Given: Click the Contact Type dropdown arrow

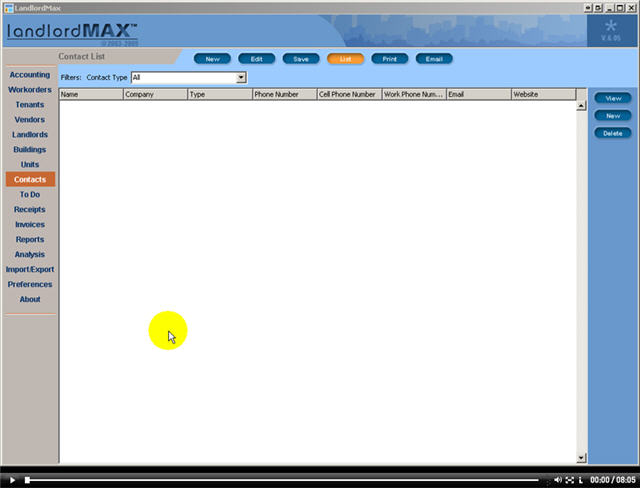Looking at the screenshot, I should point(241,78).
